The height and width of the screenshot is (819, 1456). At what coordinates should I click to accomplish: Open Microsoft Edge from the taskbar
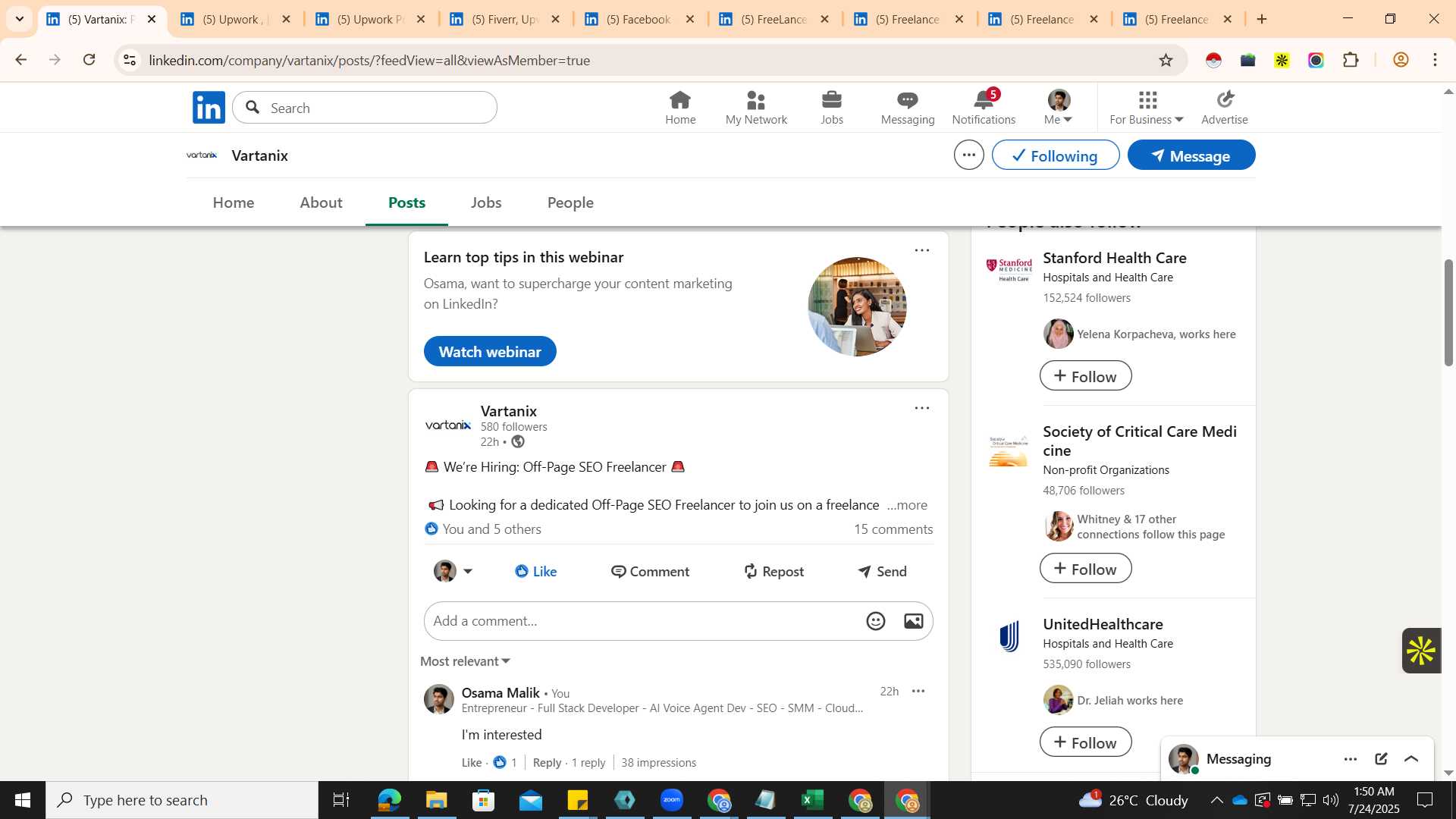click(389, 800)
